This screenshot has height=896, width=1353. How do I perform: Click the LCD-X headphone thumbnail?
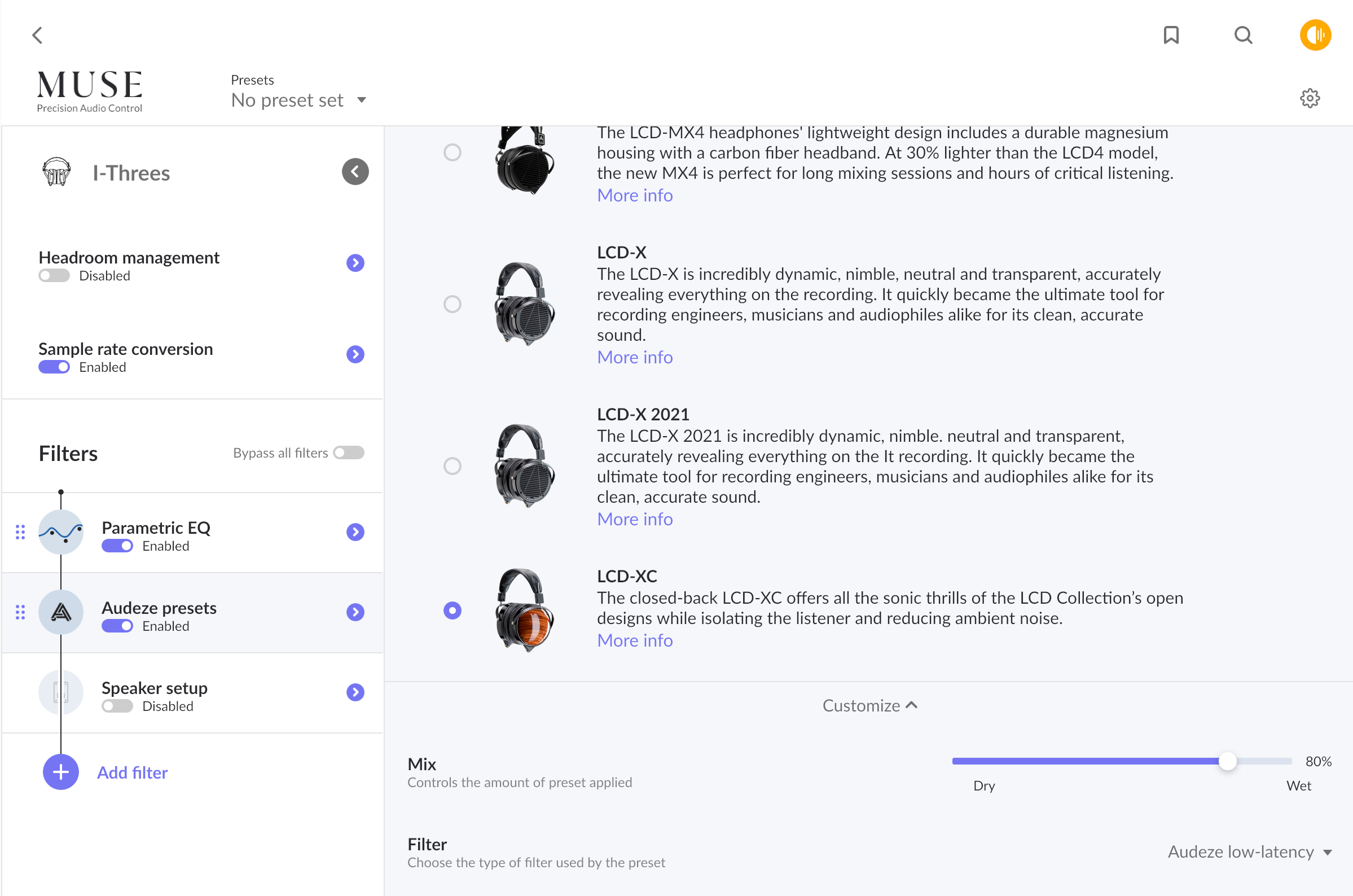tap(524, 304)
